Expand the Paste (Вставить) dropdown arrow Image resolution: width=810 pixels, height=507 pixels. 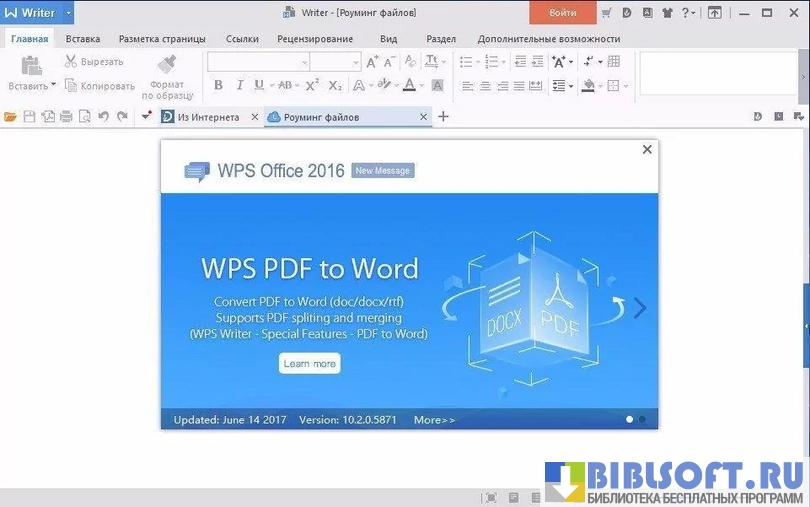tap(54, 86)
